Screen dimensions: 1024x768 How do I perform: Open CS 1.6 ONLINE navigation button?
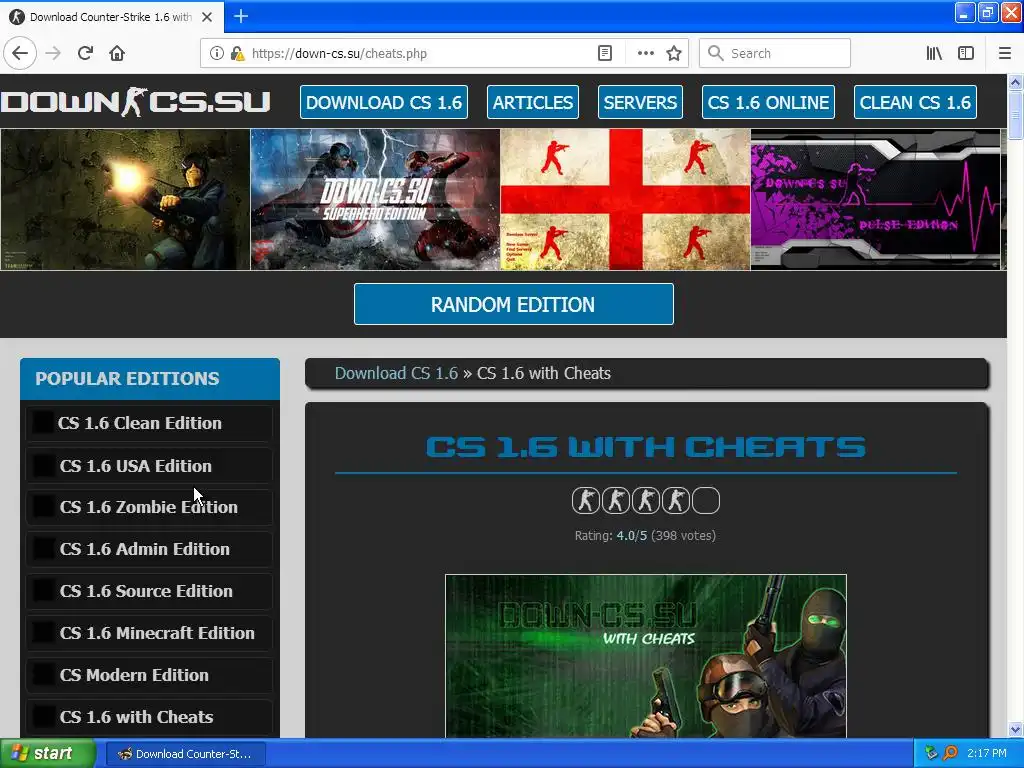tap(768, 102)
